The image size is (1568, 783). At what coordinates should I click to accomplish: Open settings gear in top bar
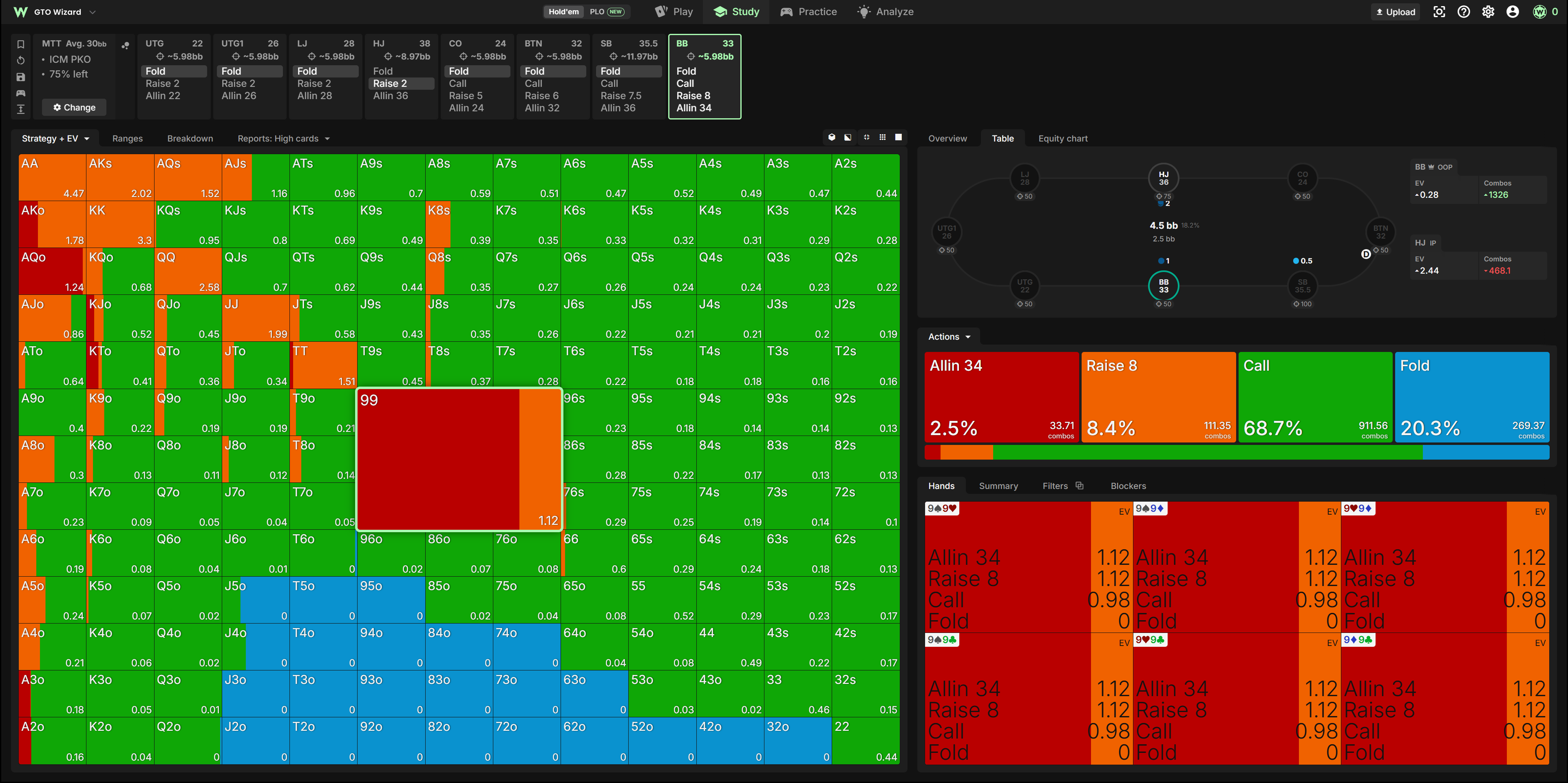[1488, 11]
